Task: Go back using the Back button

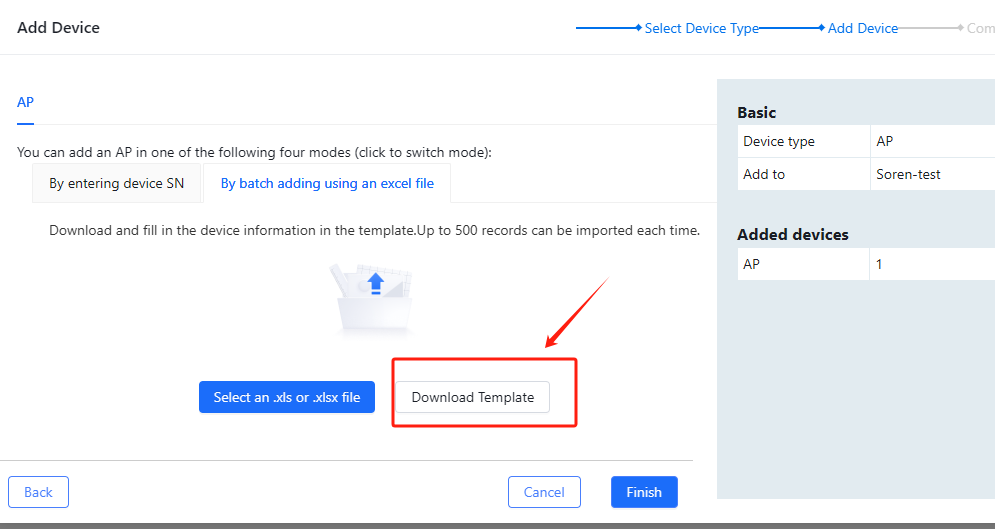Action: [38, 492]
